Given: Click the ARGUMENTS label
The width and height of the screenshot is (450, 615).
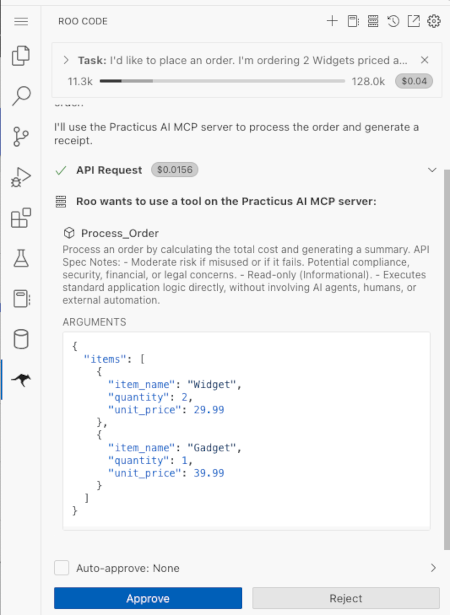Looking at the screenshot, I should pos(94,322).
